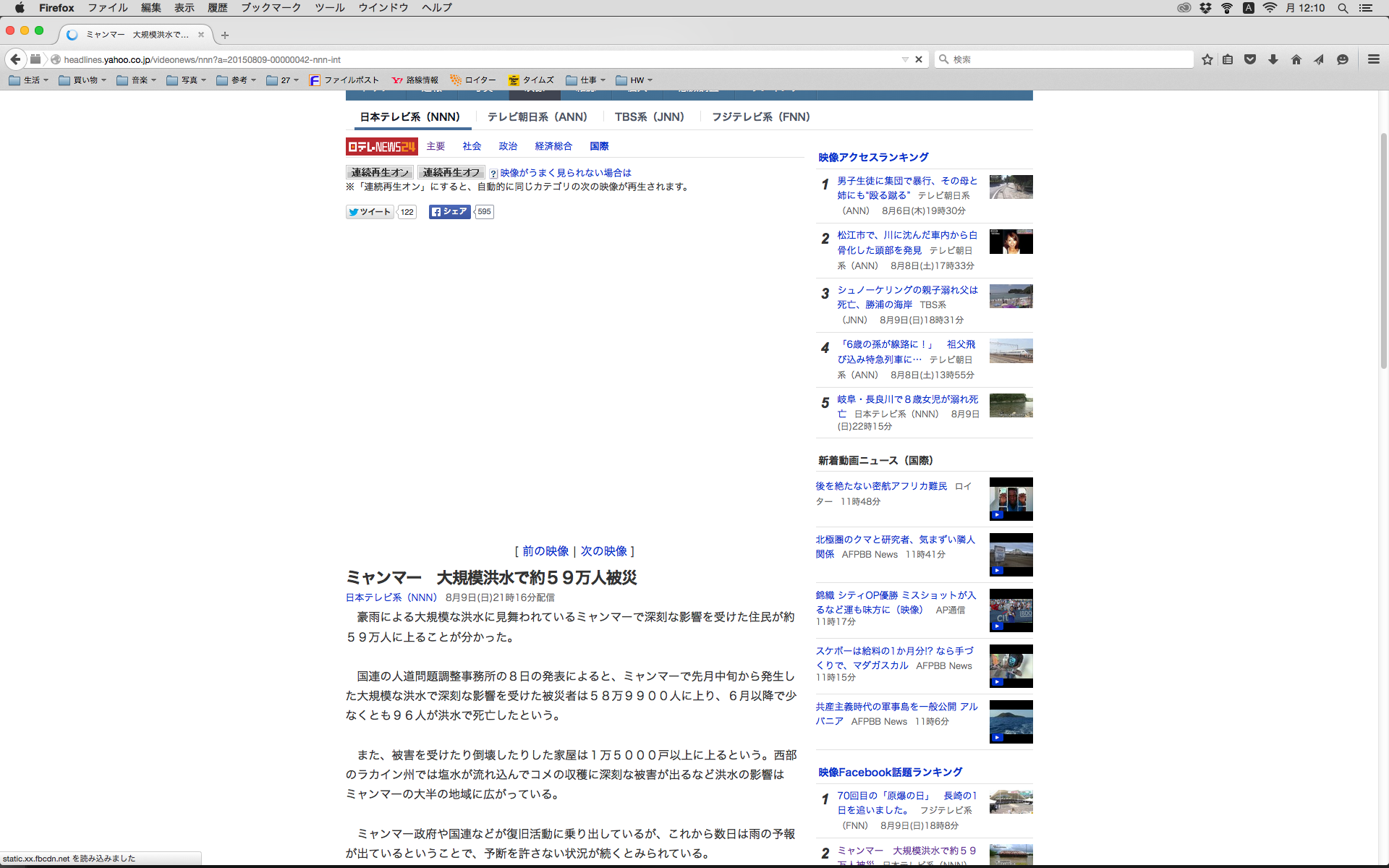Open the ブックマーク menu in menu bar

271,8
